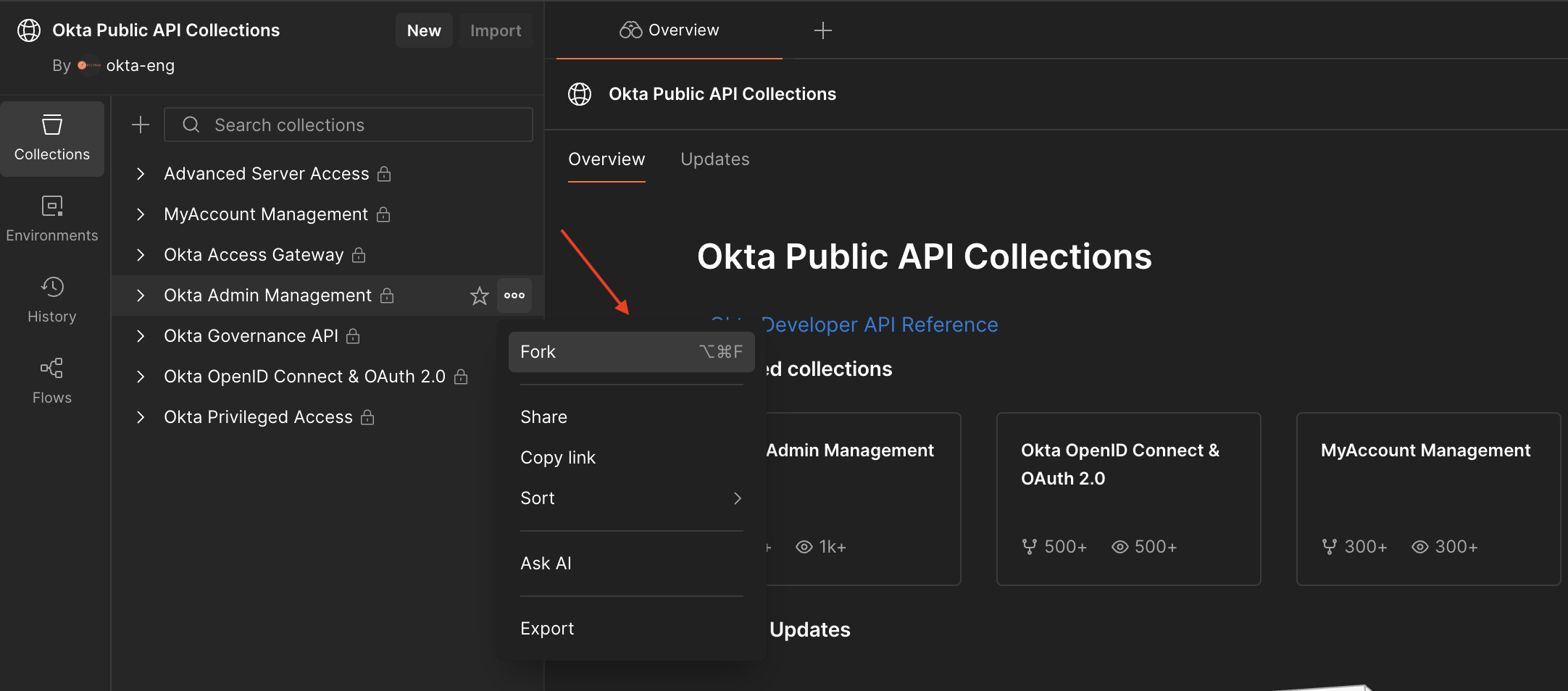Screen dimensions: 1568x691
Task: Open the Environments sidebar panel
Action: pos(51,219)
